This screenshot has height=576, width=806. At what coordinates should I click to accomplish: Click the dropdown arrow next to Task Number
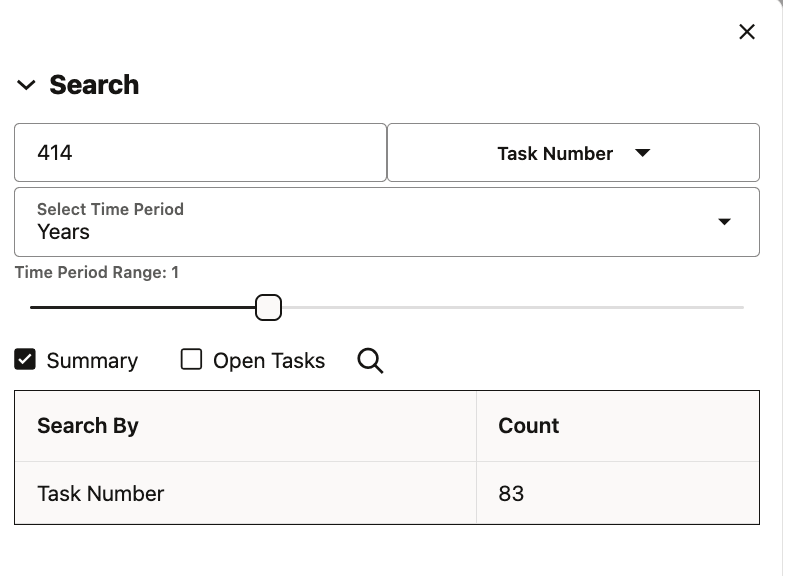click(644, 153)
